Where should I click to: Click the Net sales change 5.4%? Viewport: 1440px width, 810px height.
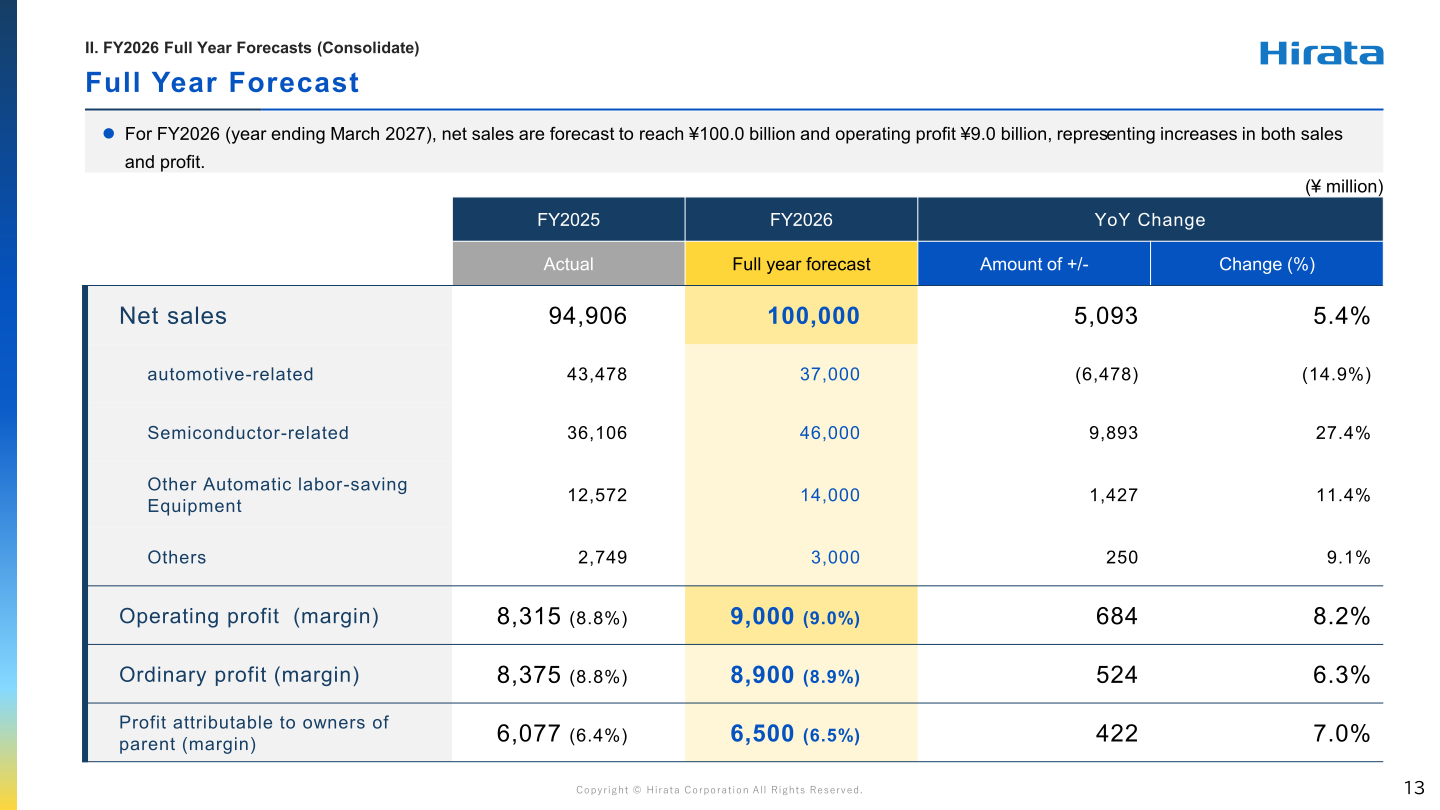click(1342, 316)
